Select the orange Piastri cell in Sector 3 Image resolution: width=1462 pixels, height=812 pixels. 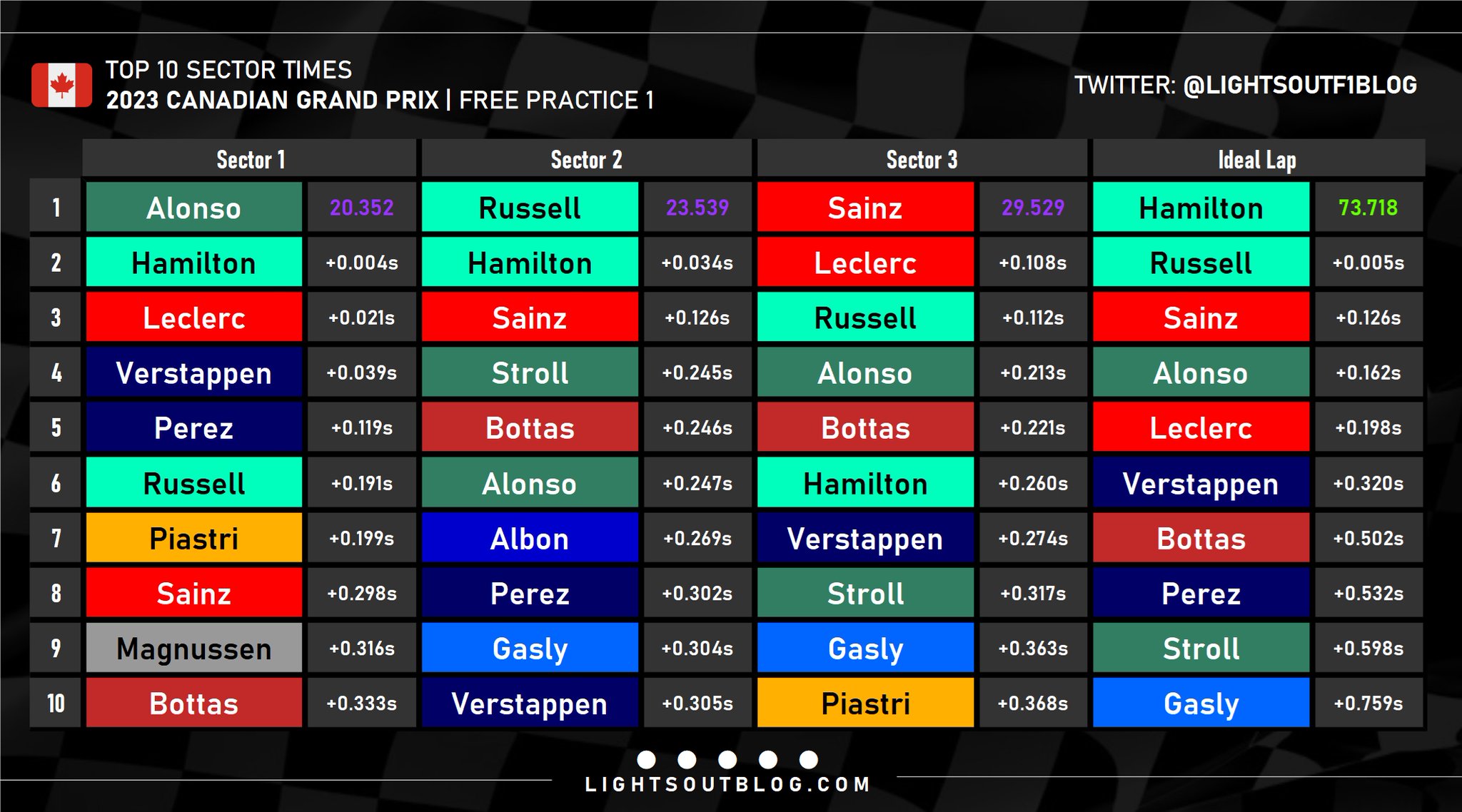pos(865,704)
